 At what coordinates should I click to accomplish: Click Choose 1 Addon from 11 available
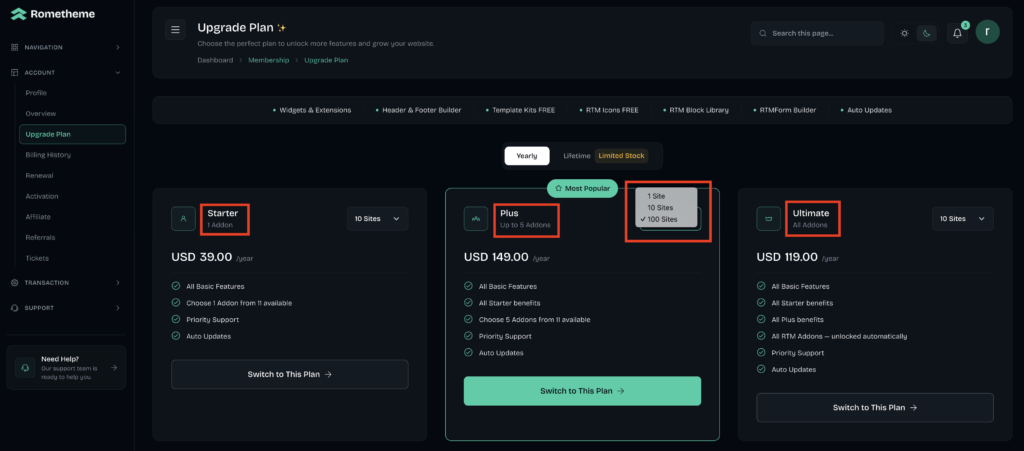tap(239, 303)
